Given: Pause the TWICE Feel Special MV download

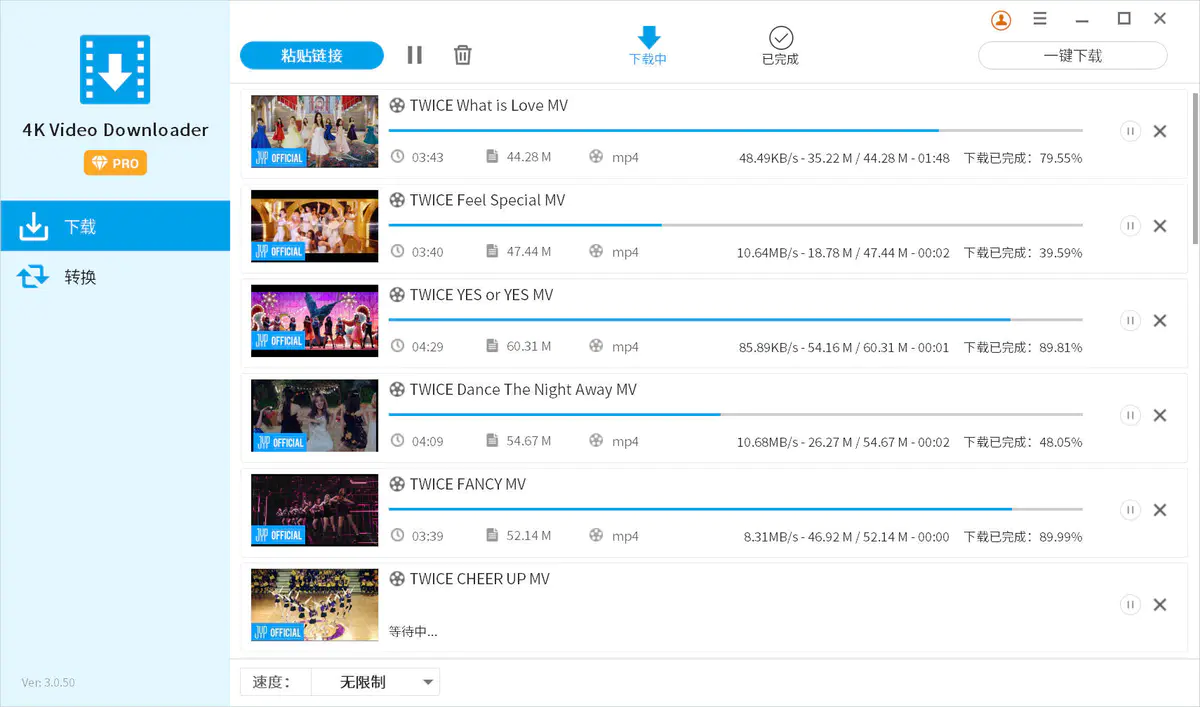Looking at the screenshot, I should tap(1130, 226).
